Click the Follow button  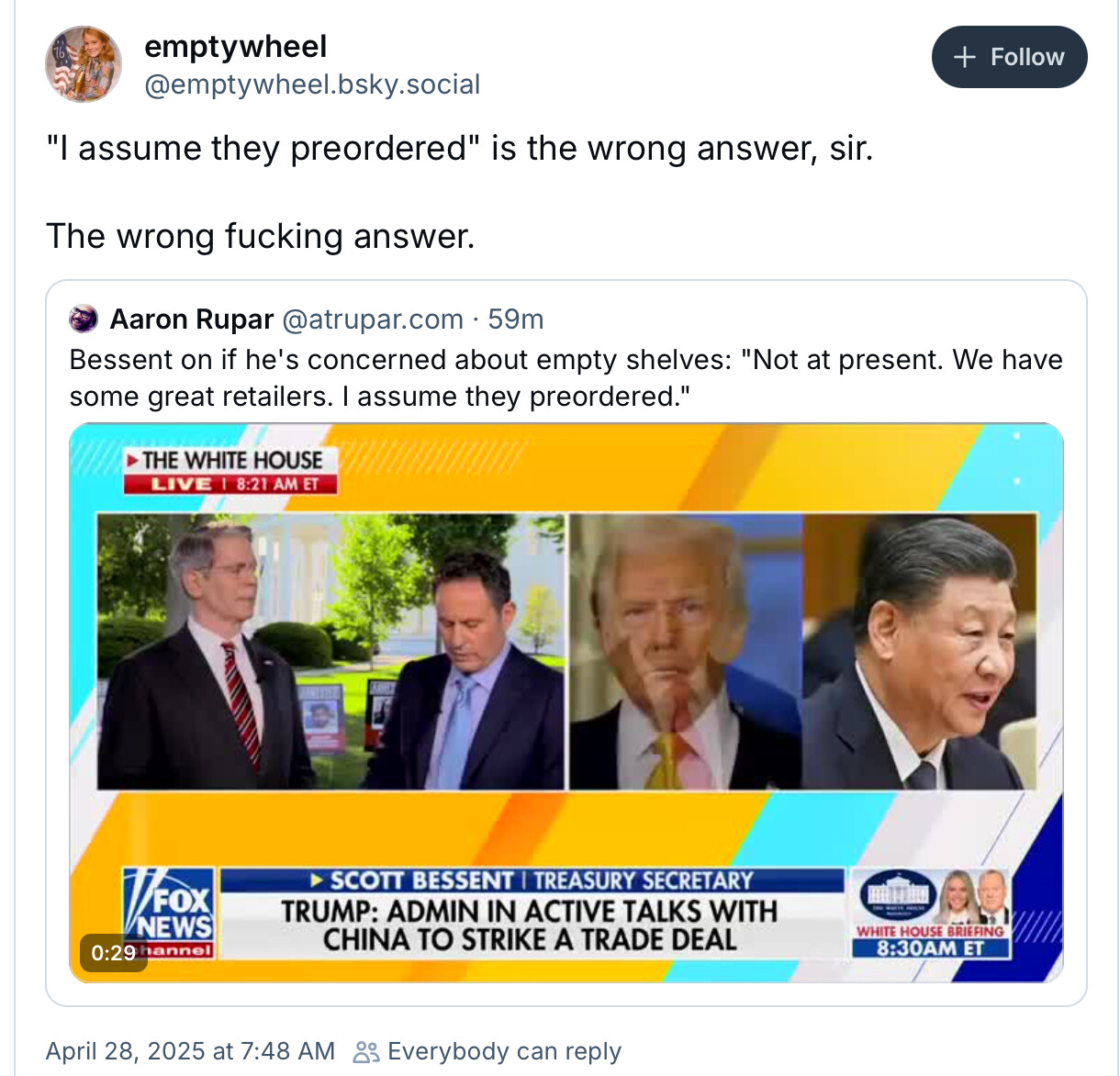pyautogui.click(x=1009, y=57)
